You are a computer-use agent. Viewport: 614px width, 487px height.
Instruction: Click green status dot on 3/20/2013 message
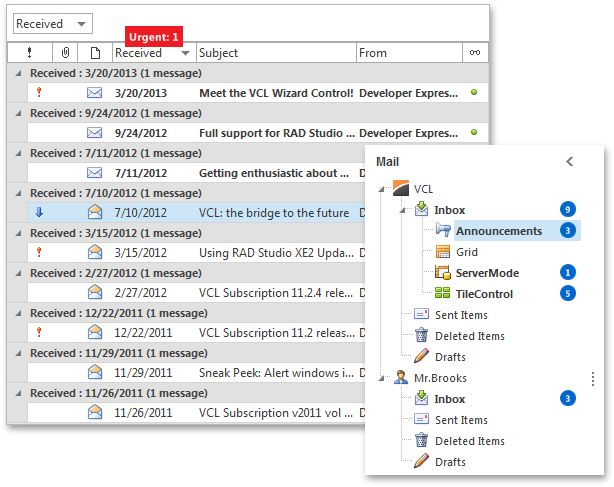coord(474,92)
